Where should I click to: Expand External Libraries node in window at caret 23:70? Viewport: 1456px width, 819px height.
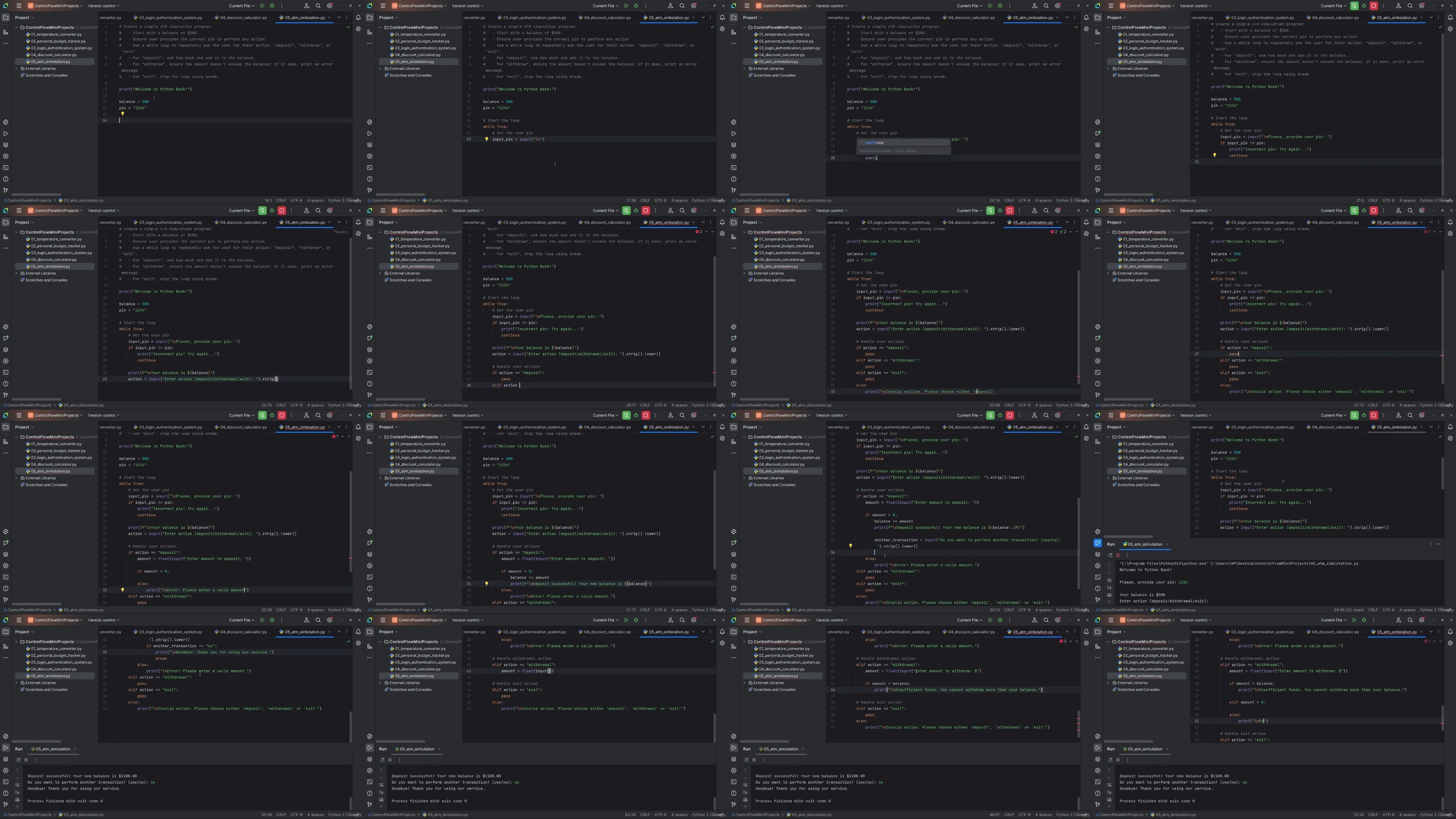[x=16, y=273]
